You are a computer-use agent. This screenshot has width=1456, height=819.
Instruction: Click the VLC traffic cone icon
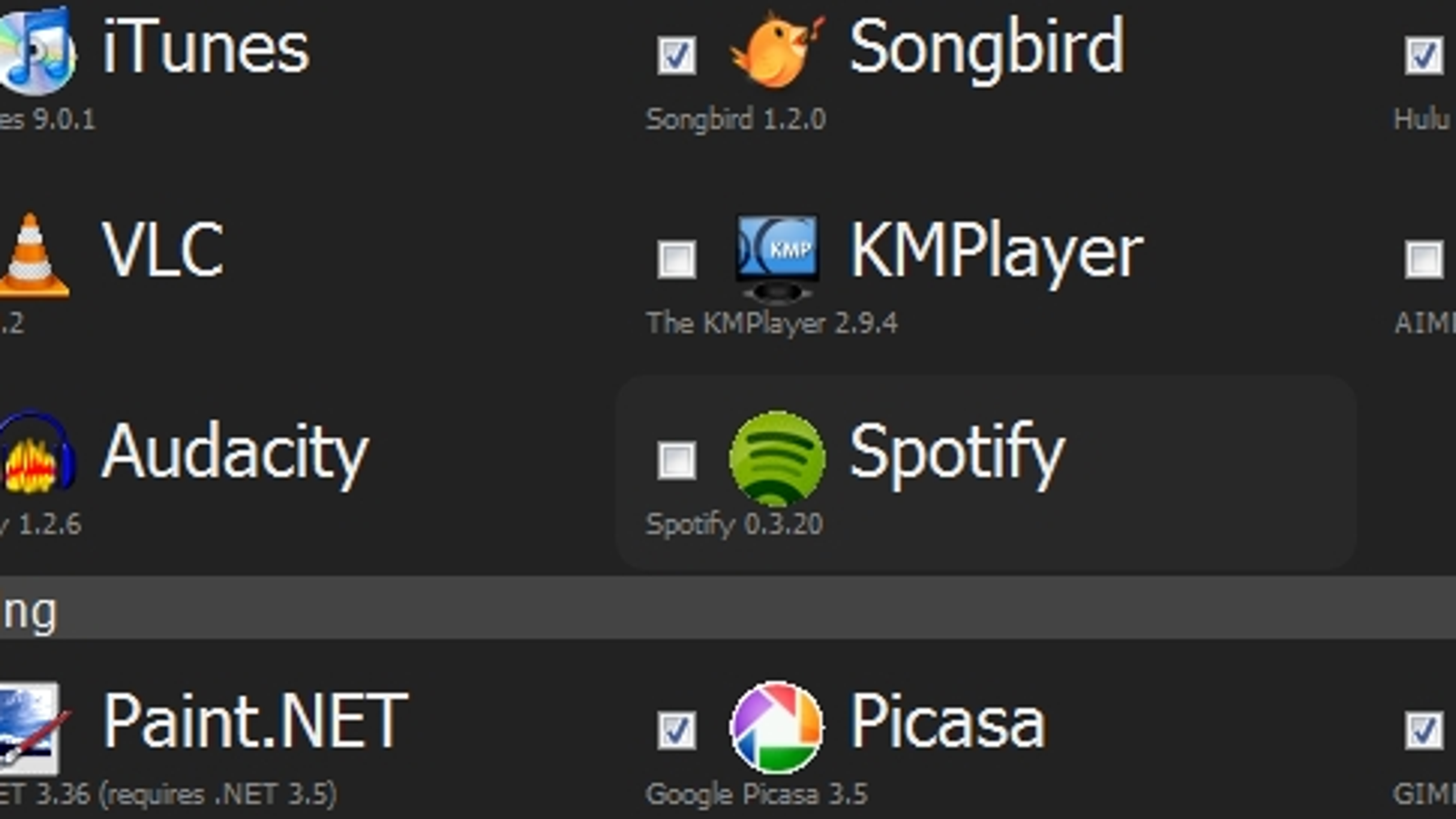pos(33,255)
